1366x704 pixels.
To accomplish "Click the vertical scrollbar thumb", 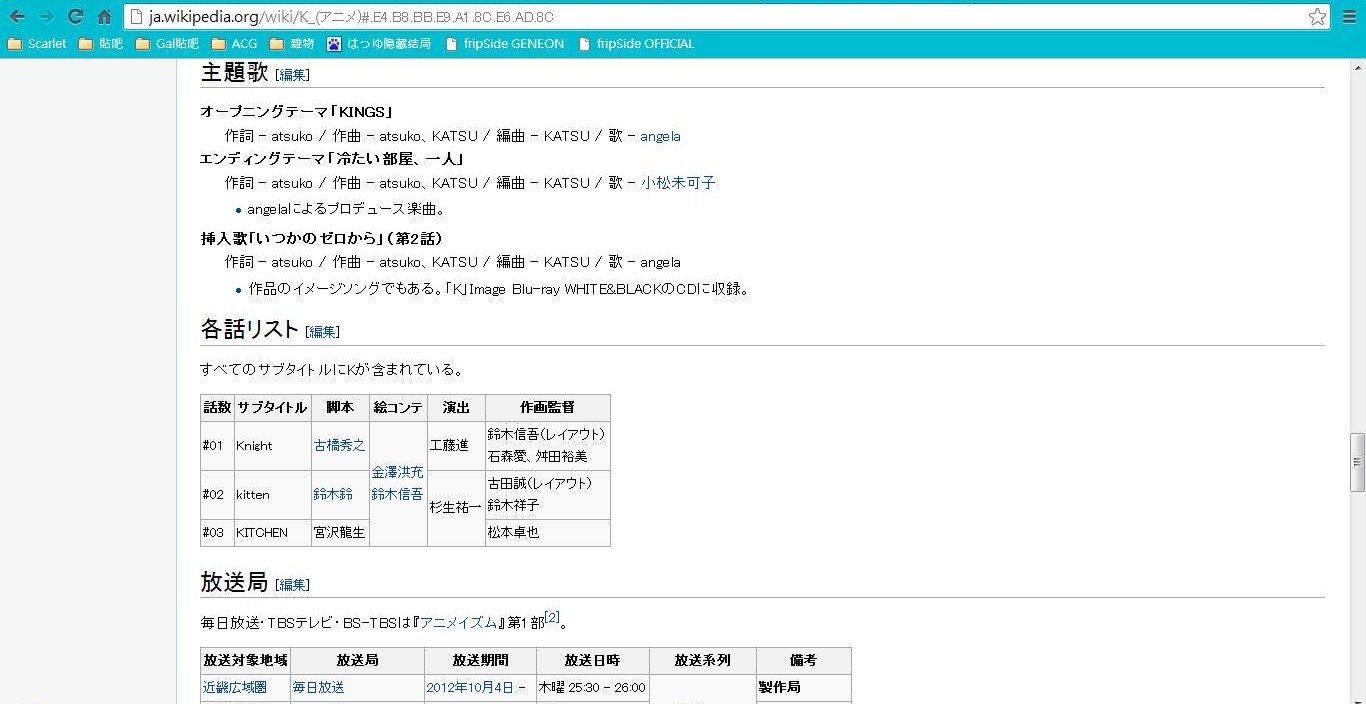I will pos(1357,463).
